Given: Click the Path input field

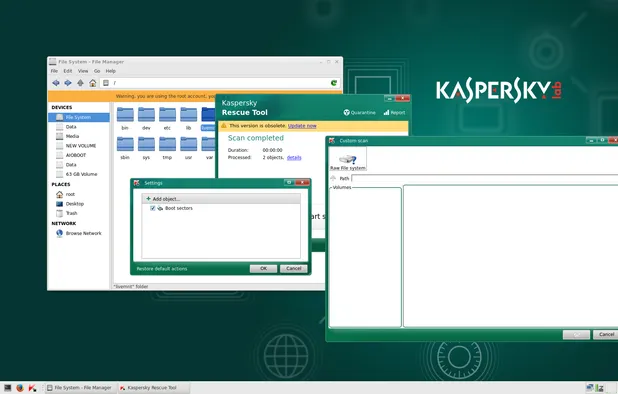Looking at the screenshot, I should [x=484, y=178].
